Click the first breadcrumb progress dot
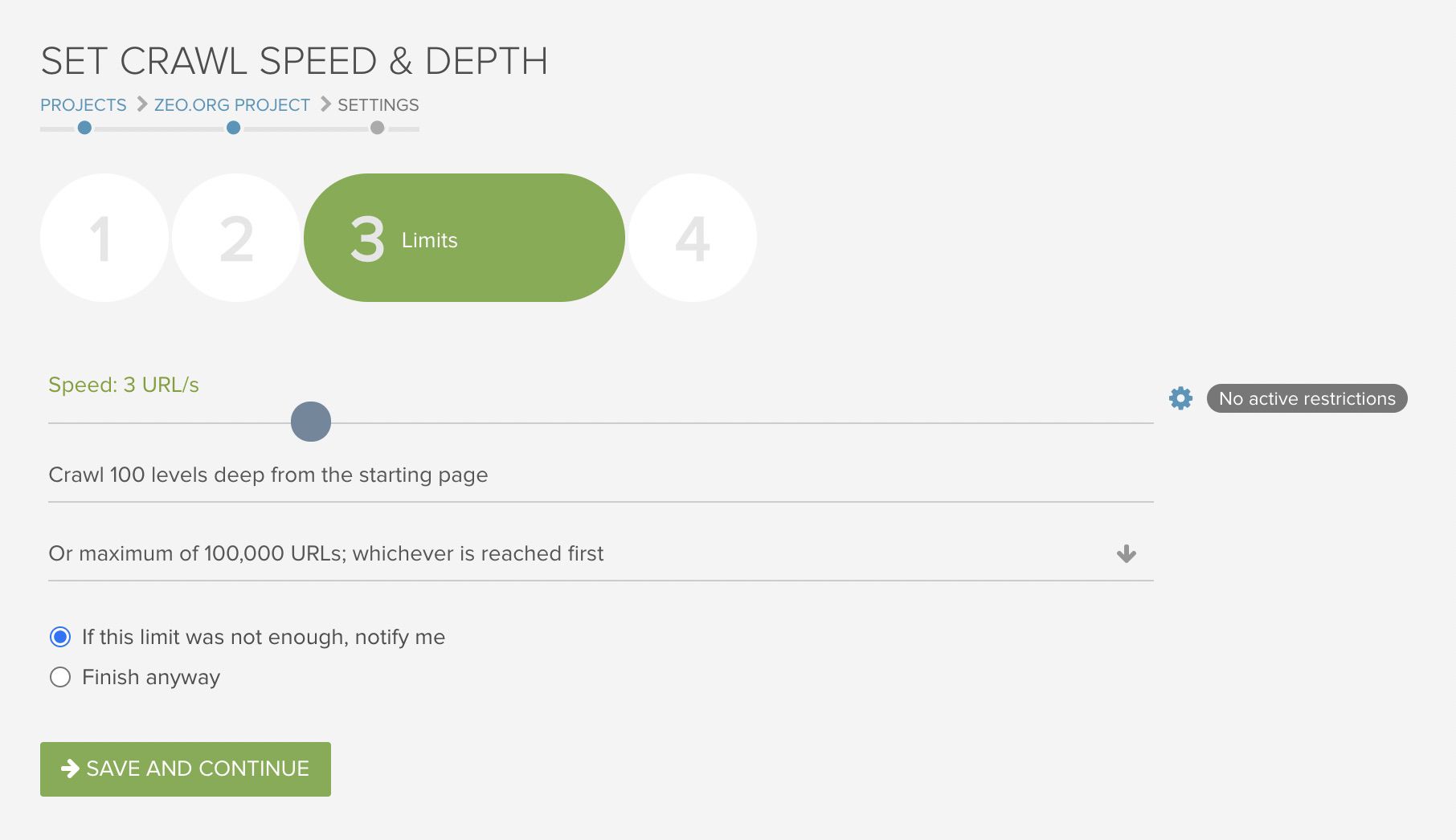 tap(84, 128)
